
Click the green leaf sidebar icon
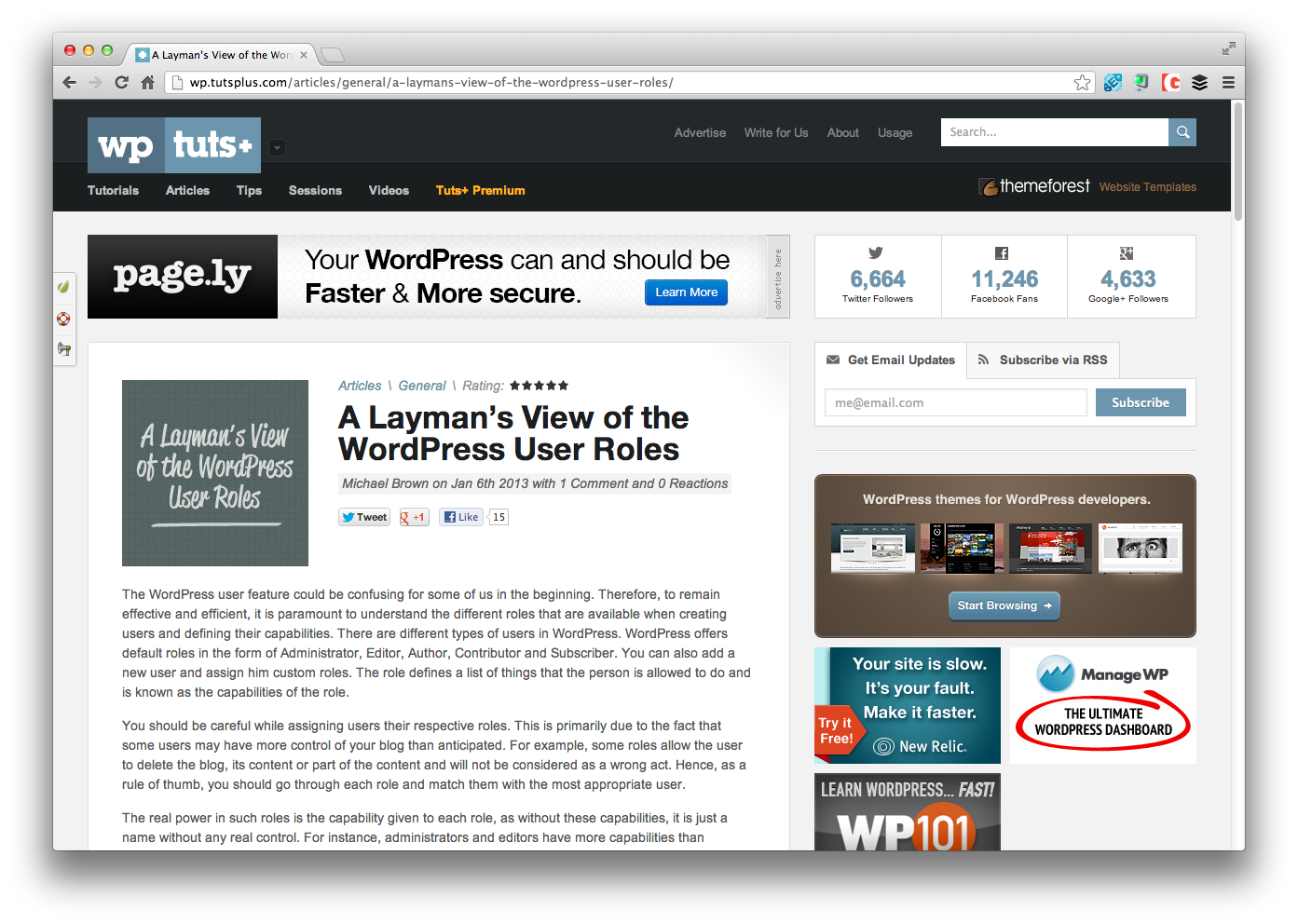tap(63, 287)
